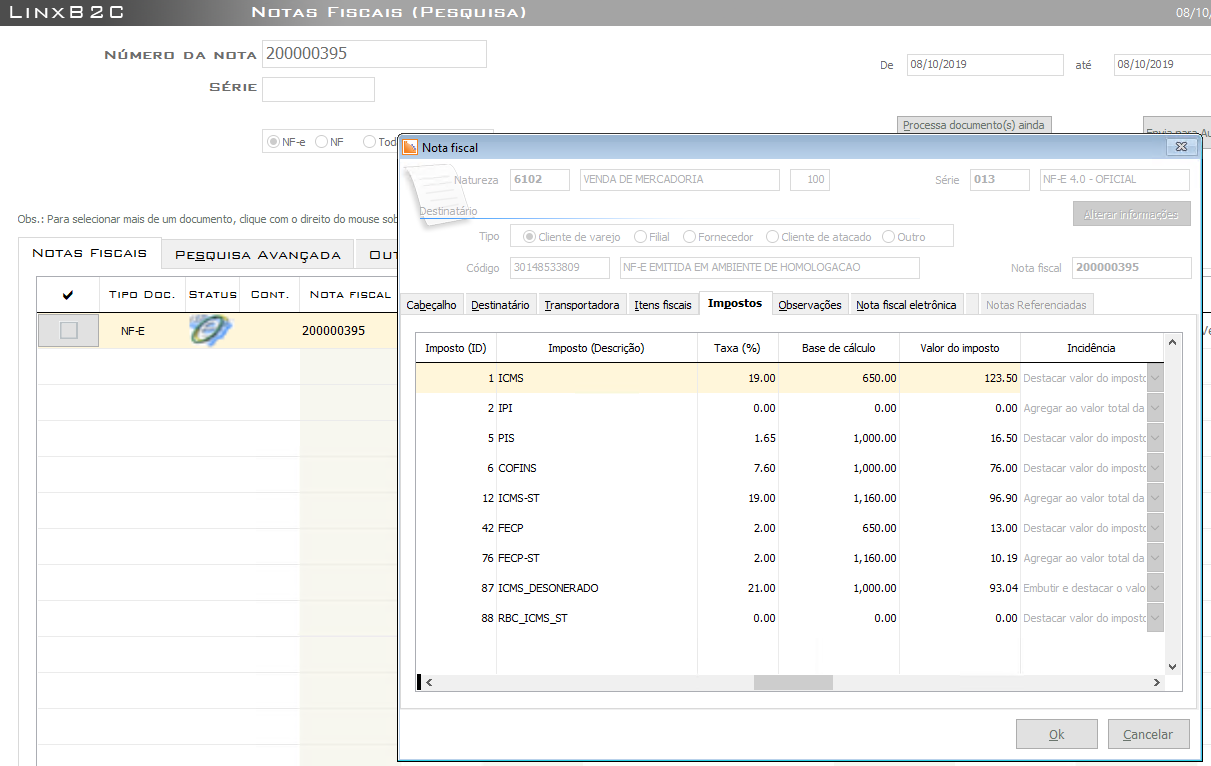Click the checkmark column header icon
This screenshot has height=766, width=1211.
[x=67, y=294]
